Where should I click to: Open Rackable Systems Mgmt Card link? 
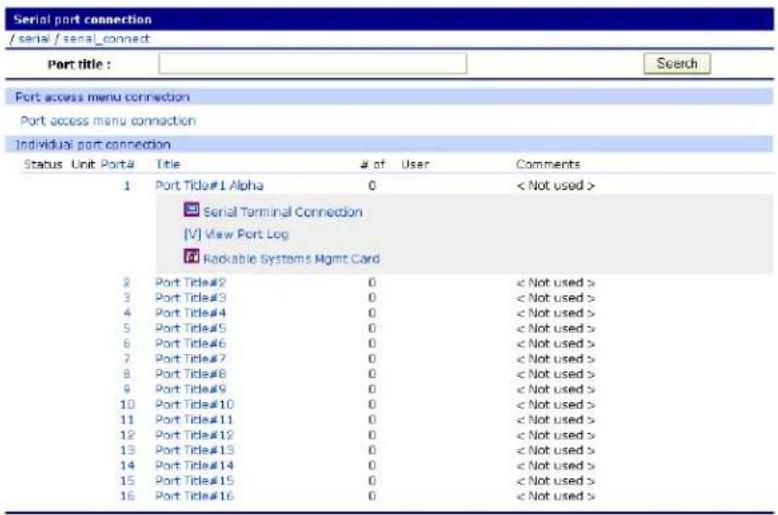pyautogui.click(x=292, y=258)
